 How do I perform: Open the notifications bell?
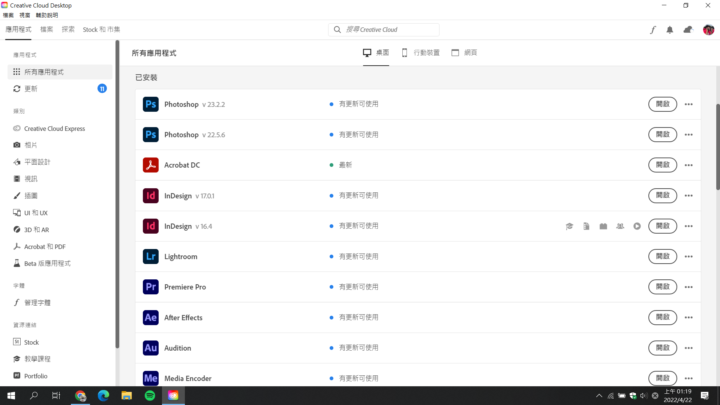coord(670,30)
